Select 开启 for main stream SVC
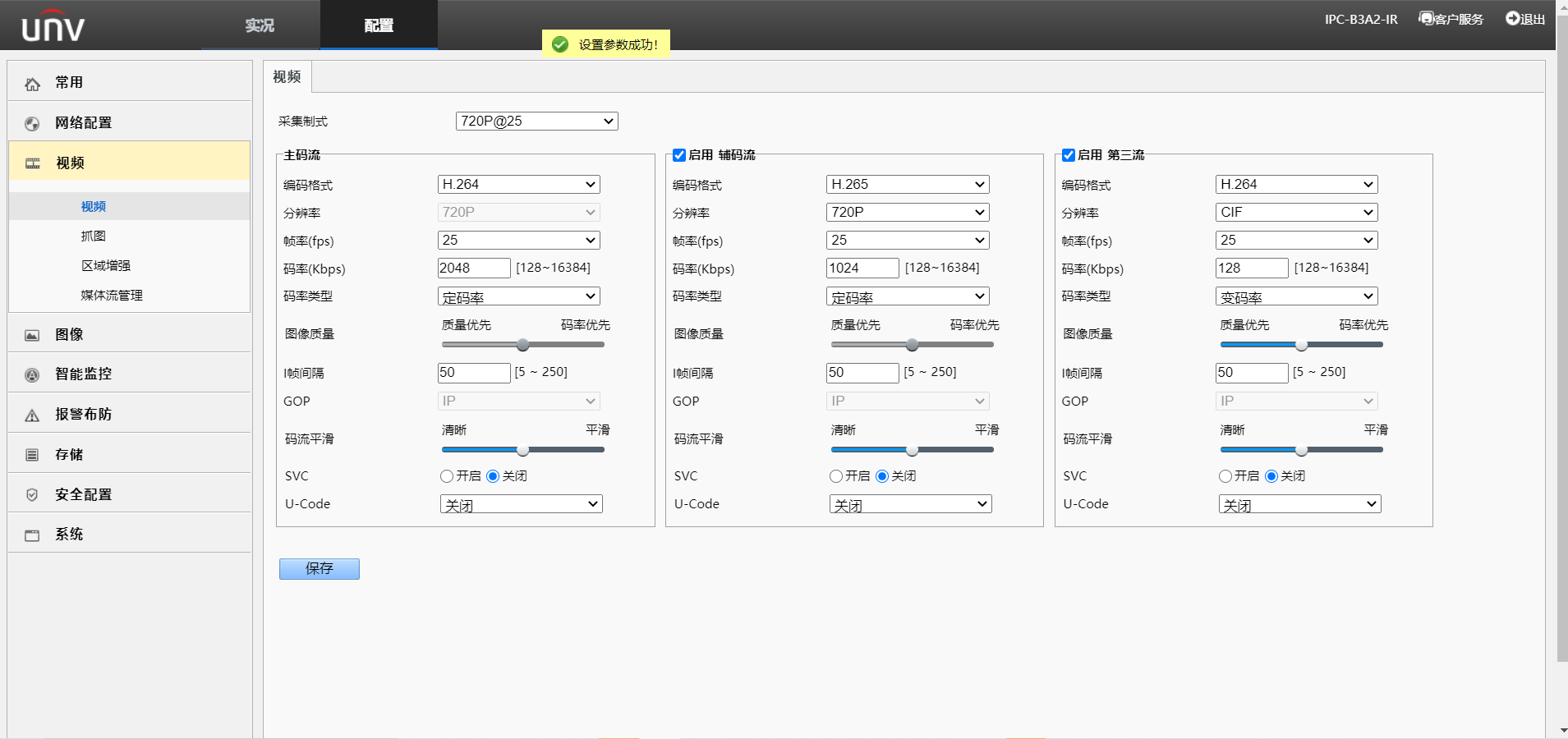Image resolution: width=1568 pixels, height=739 pixels. click(447, 476)
